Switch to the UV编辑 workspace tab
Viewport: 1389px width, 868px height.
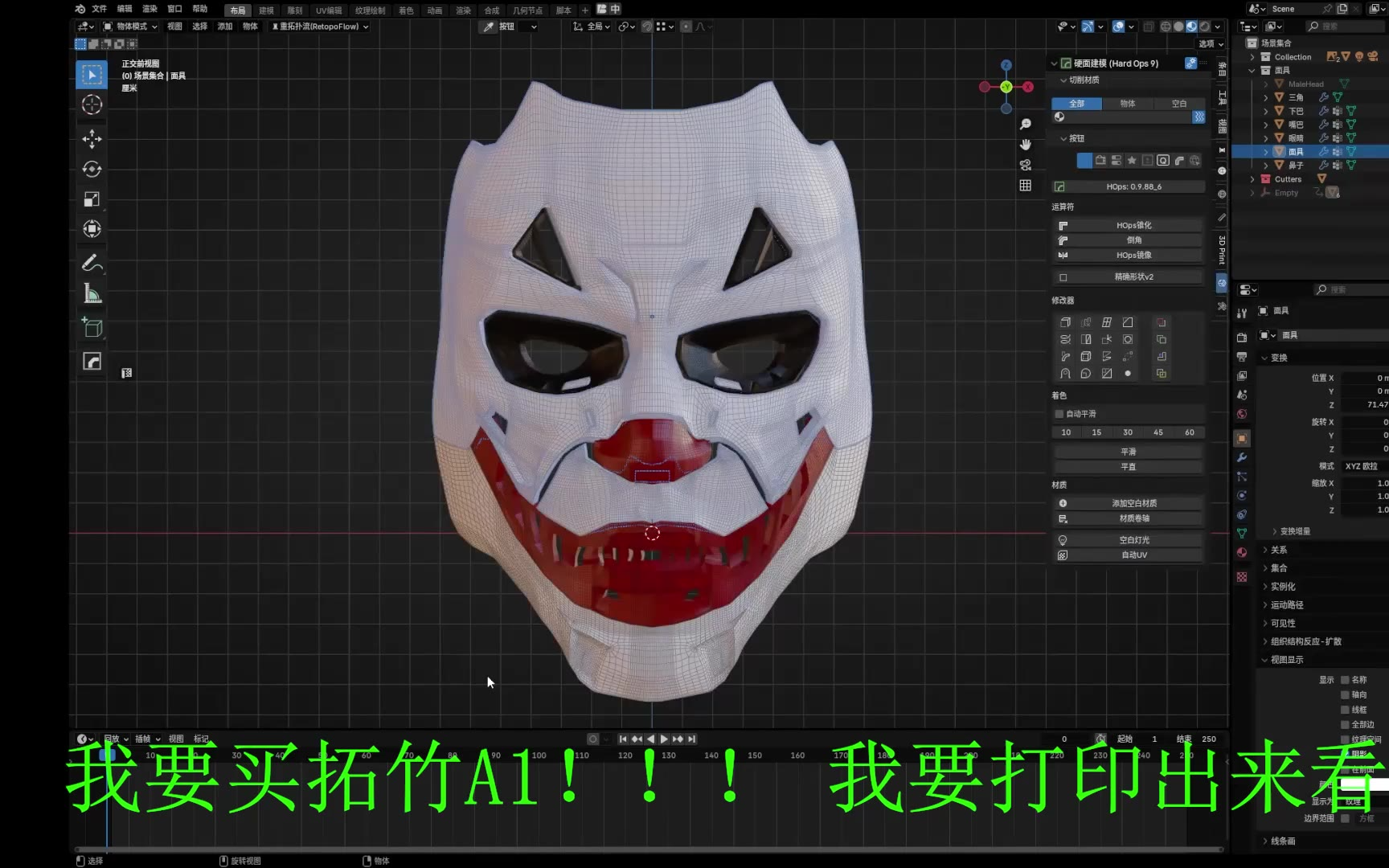(x=329, y=10)
